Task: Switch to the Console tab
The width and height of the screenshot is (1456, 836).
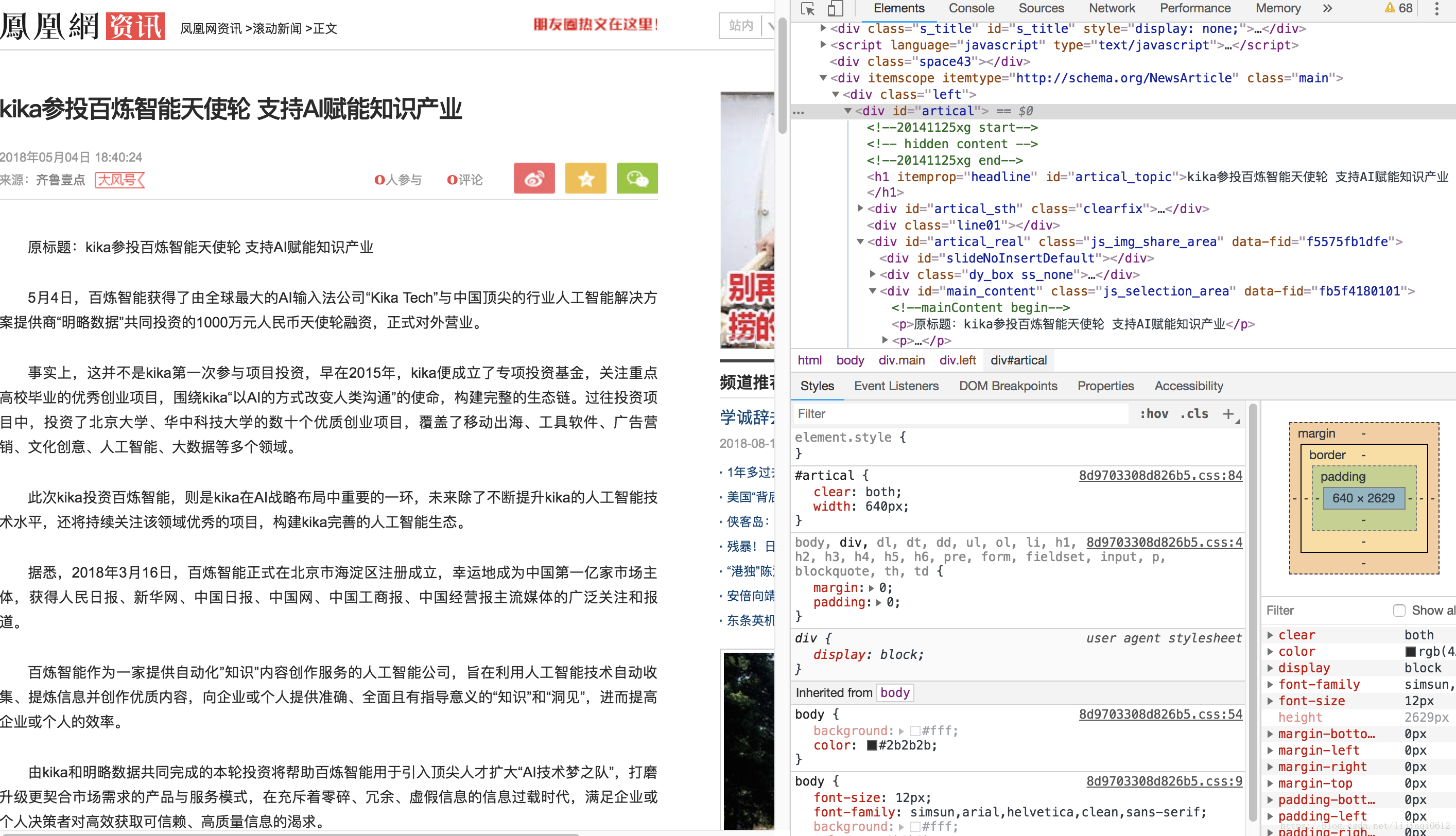Action: 971,8
